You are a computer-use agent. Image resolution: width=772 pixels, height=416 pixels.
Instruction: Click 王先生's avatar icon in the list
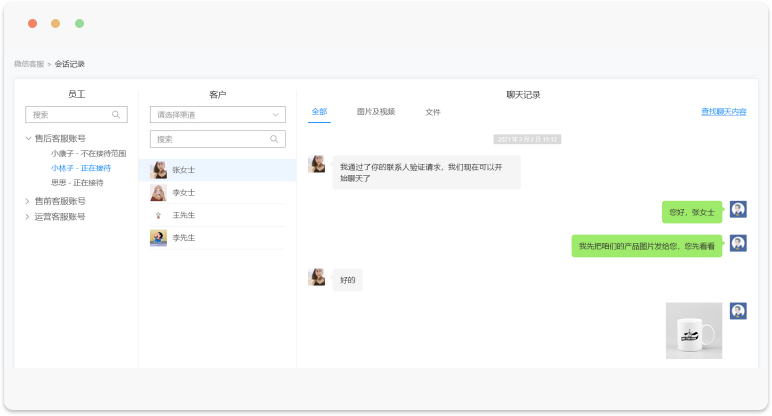point(158,215)
